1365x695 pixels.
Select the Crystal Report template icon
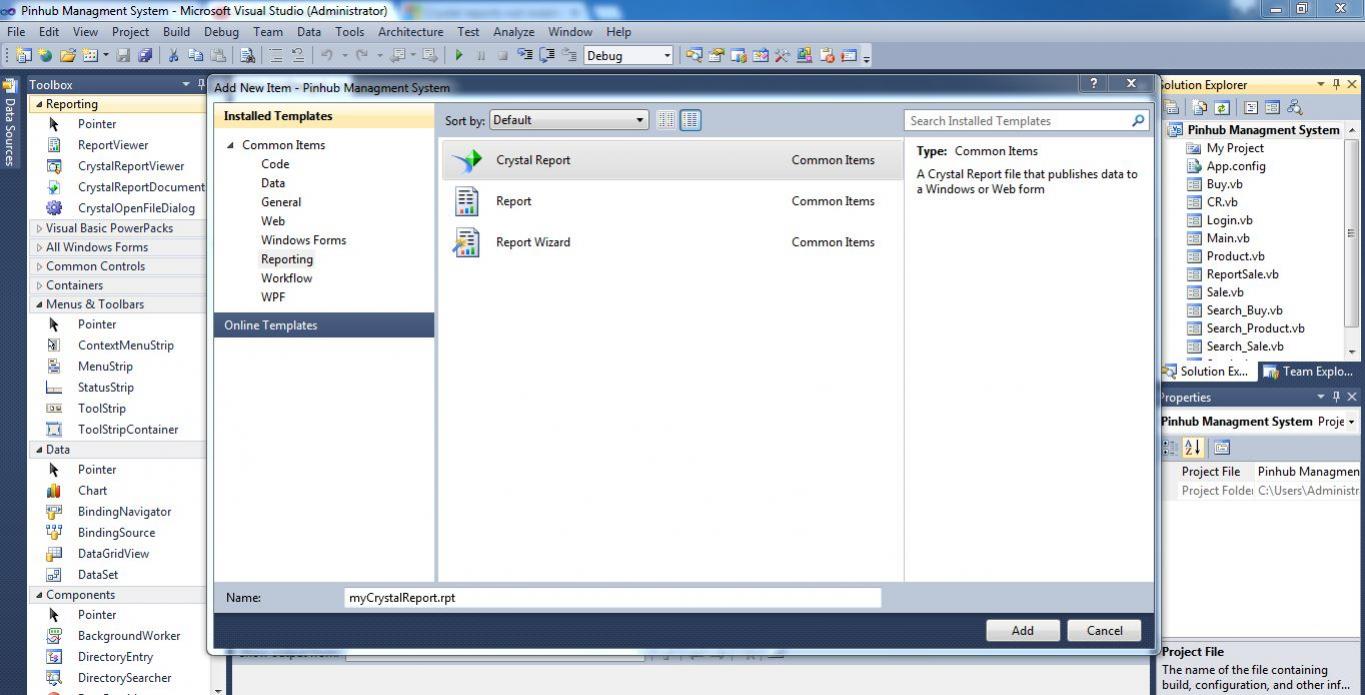tap(466, 160)
